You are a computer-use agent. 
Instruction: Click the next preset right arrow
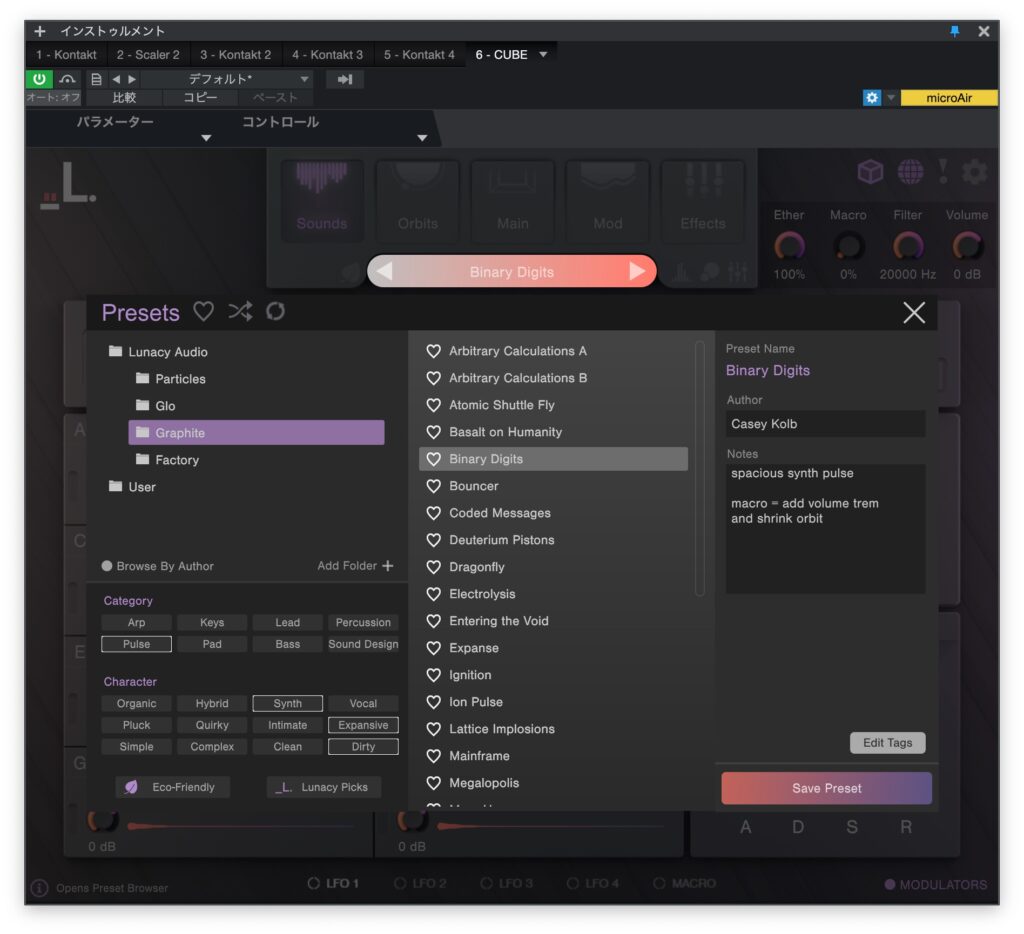click(x=637, y=271)
